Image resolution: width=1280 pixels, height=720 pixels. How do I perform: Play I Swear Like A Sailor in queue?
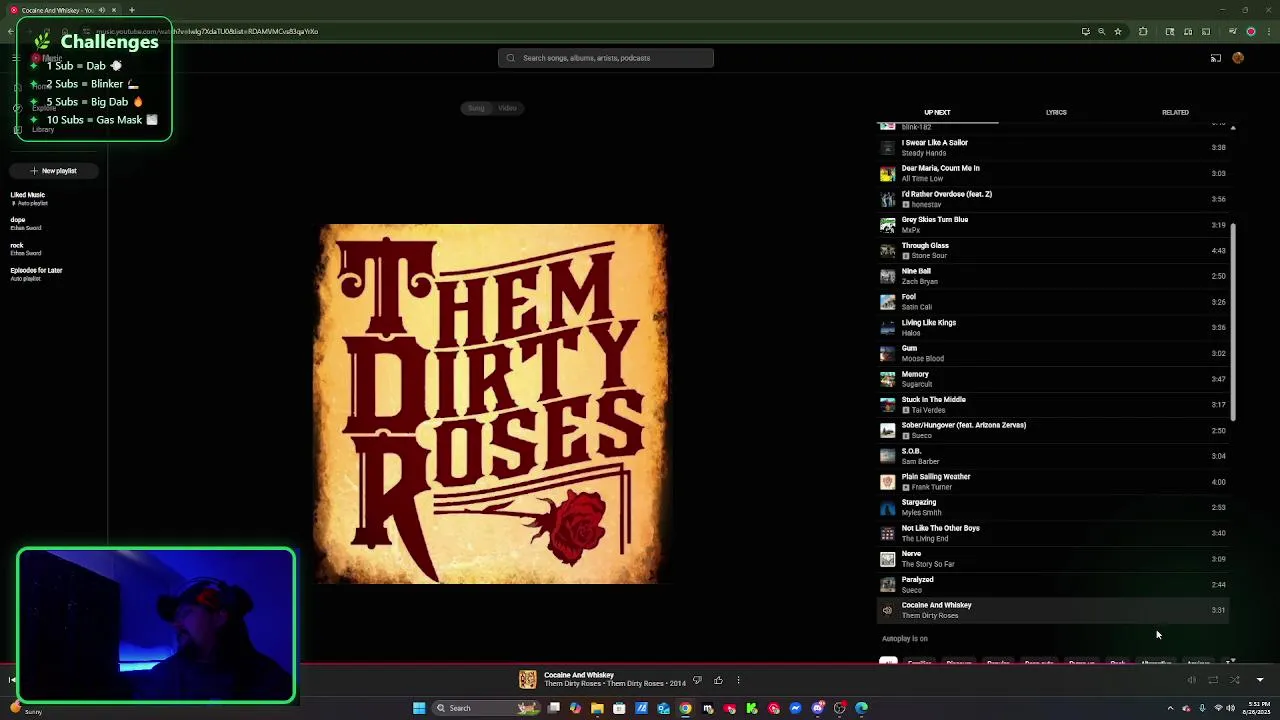click(x=1052, y=148)
